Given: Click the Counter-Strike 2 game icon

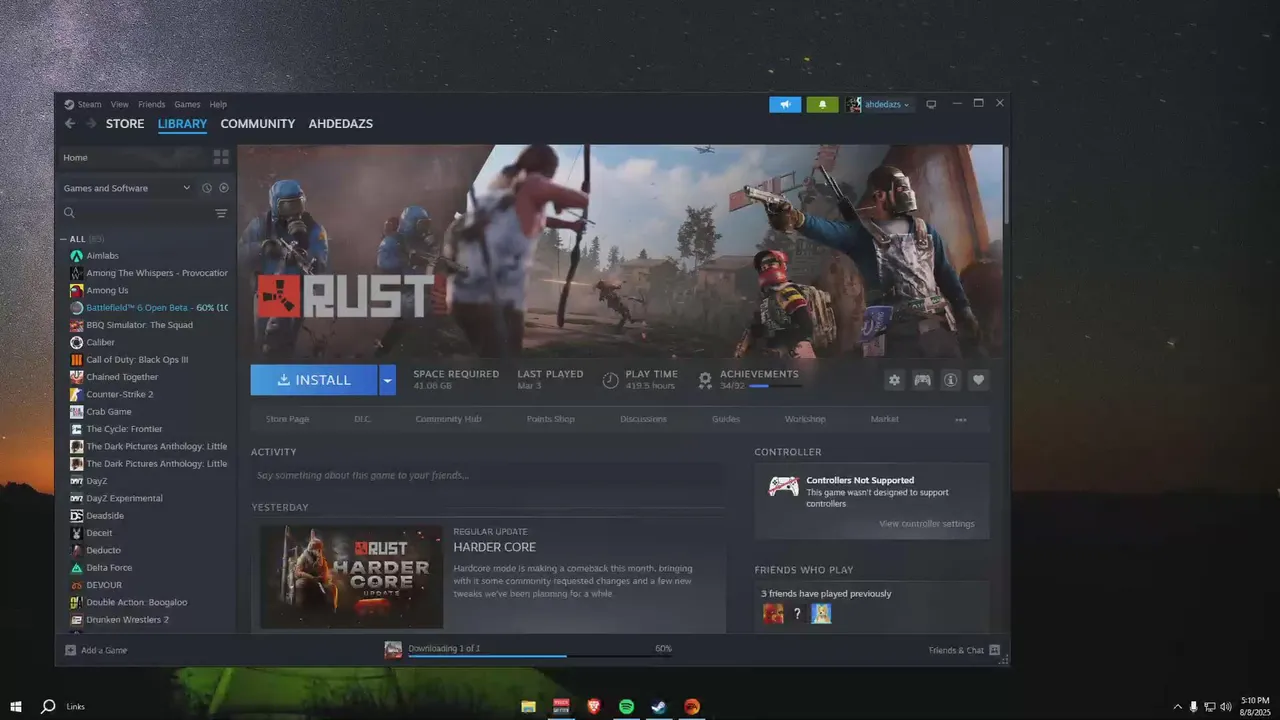Looking at the screenshot, I should point(77,394).
